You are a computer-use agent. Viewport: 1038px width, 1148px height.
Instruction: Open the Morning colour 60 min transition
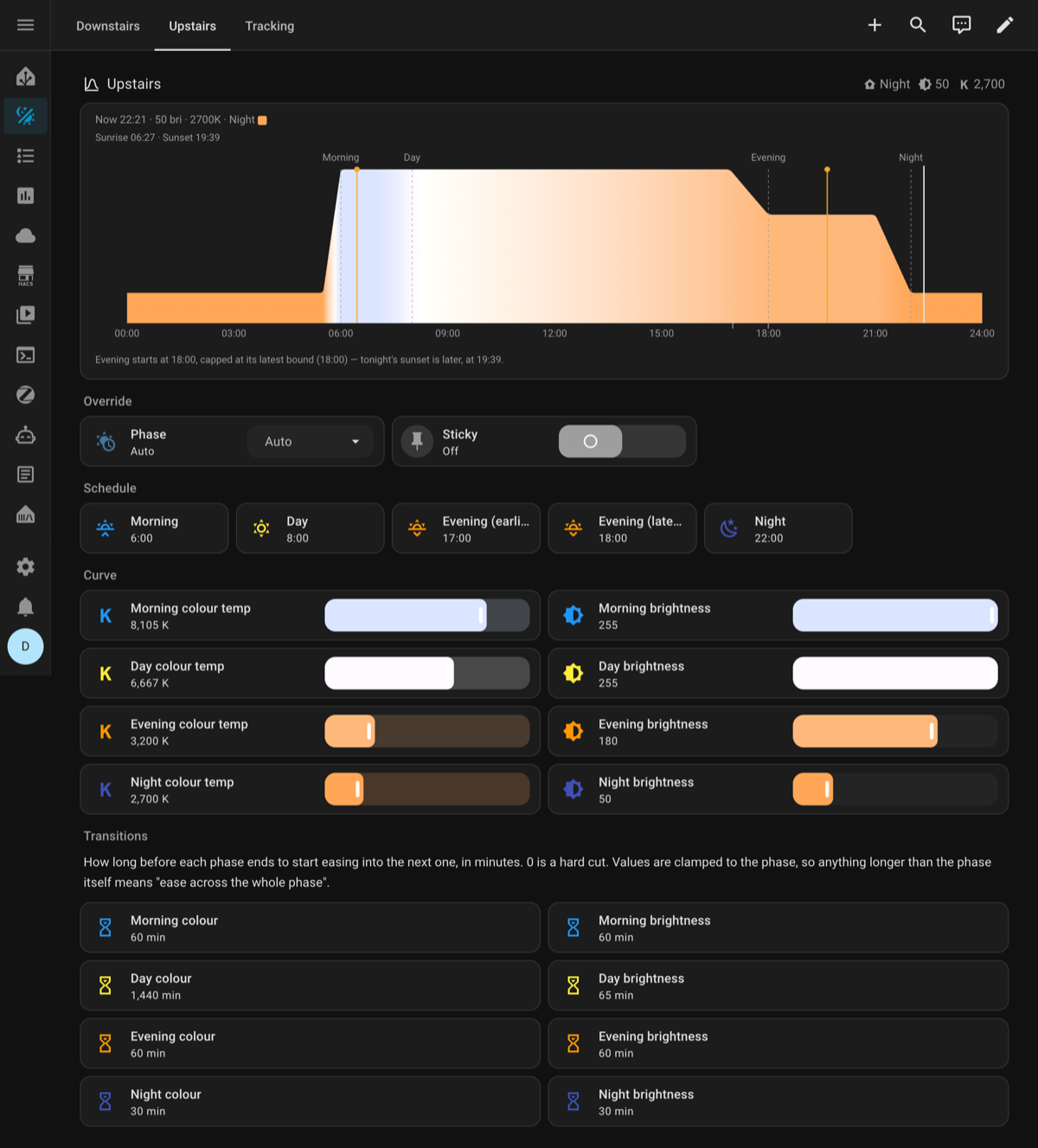point(311,927)
